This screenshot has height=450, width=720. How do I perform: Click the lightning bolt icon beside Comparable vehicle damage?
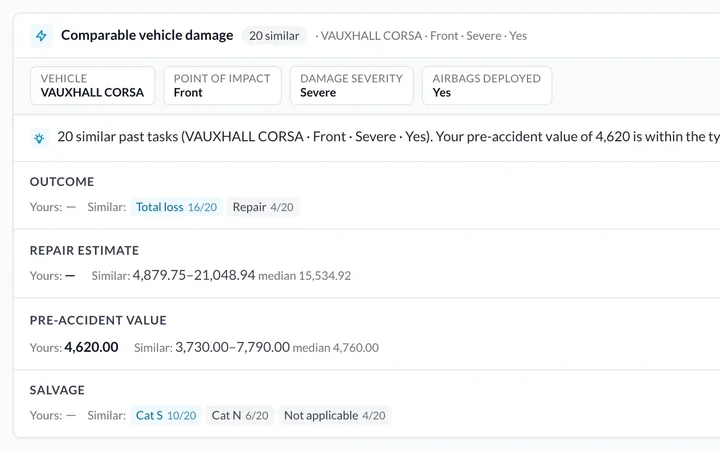(x=41, y=36)
